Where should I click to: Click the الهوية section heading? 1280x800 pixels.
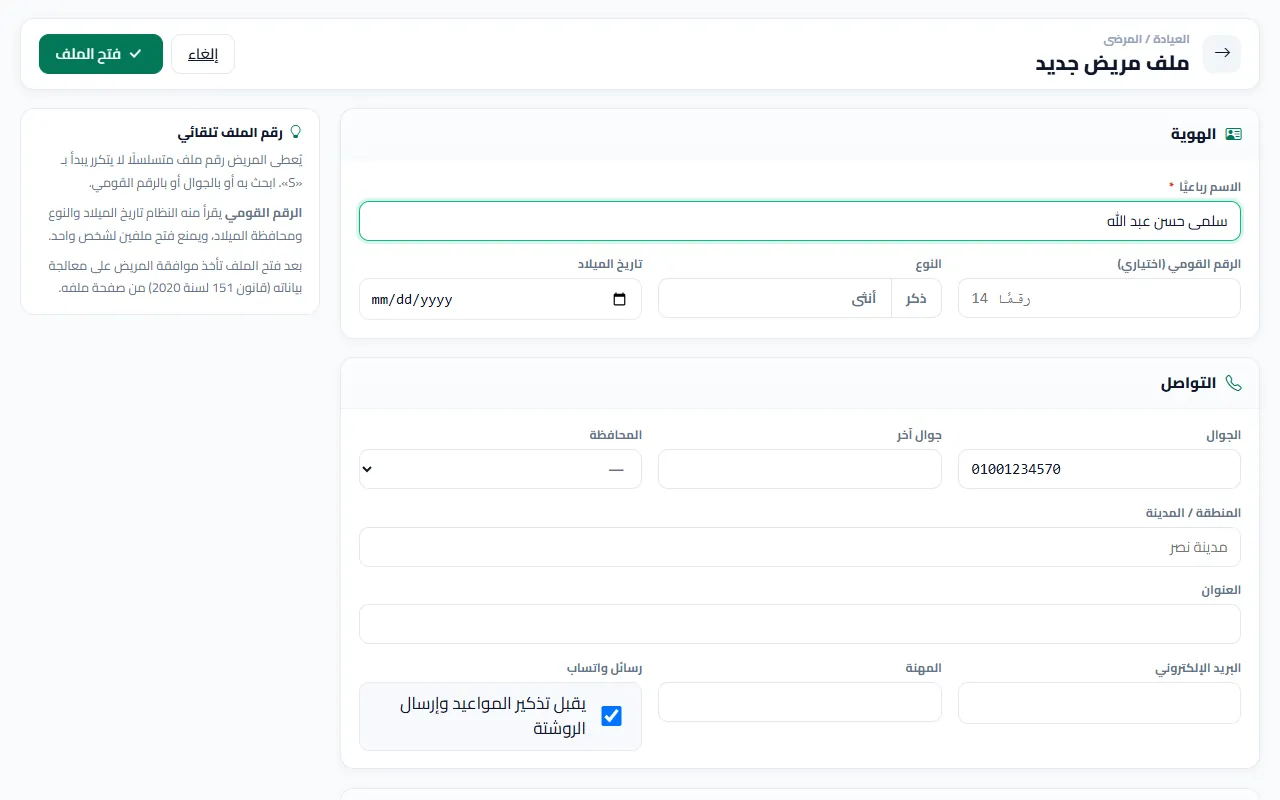(1193, 134)
